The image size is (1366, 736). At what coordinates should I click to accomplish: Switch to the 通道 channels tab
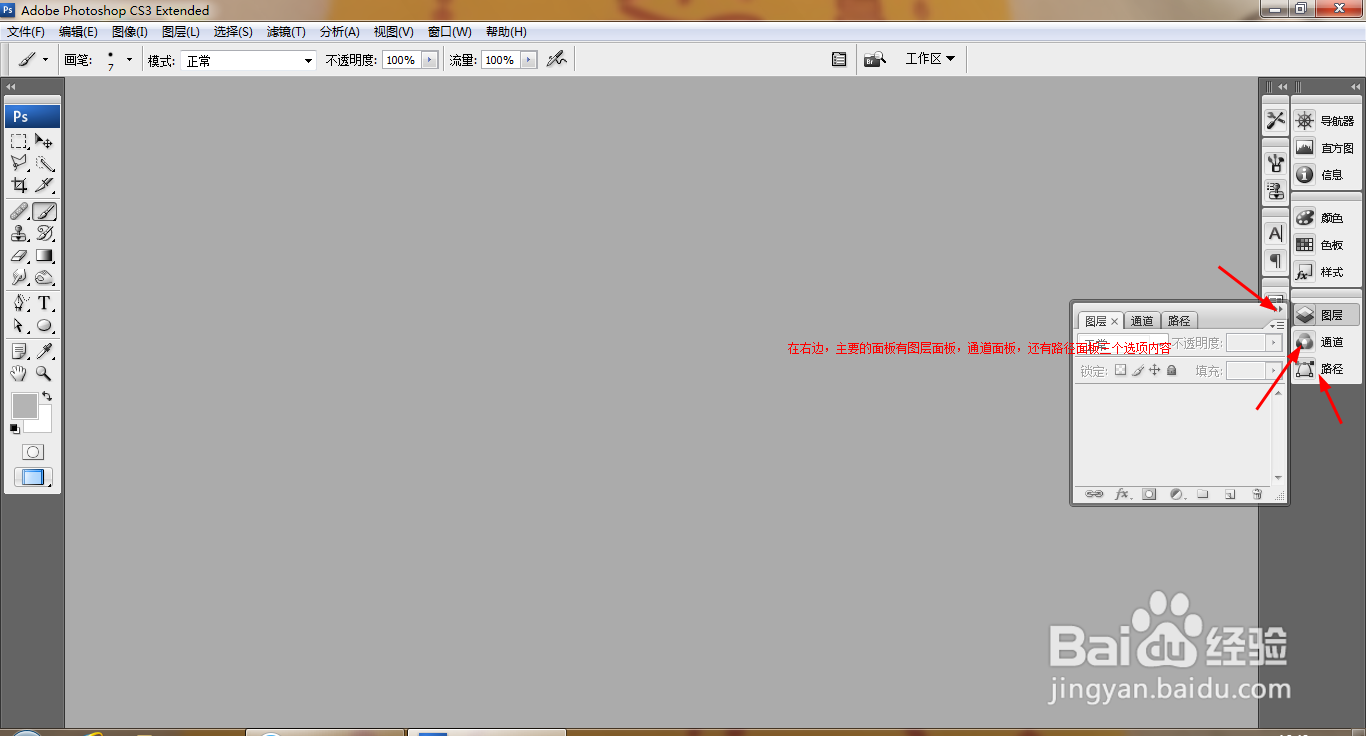click(1142, 321)
